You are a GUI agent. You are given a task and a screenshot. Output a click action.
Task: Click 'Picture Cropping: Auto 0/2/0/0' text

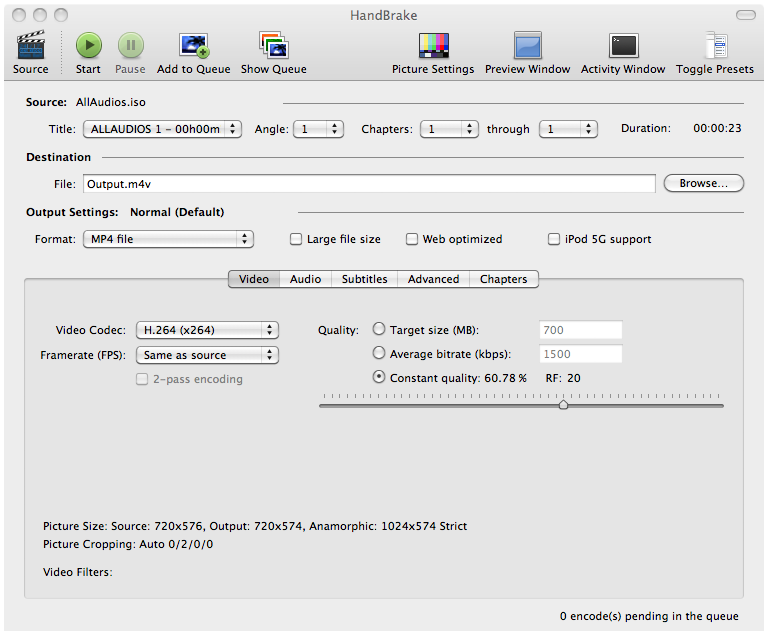(x=128, y=544)
